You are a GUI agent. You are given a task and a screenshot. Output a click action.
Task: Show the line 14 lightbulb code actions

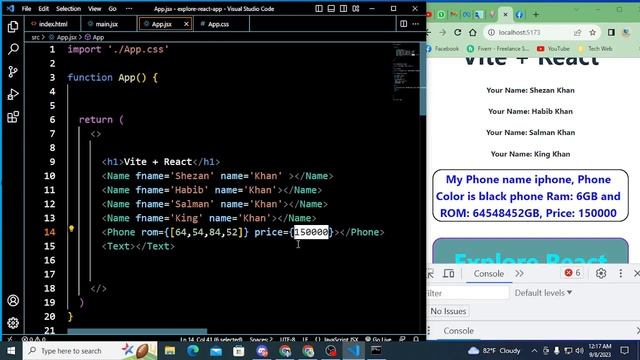71,229
